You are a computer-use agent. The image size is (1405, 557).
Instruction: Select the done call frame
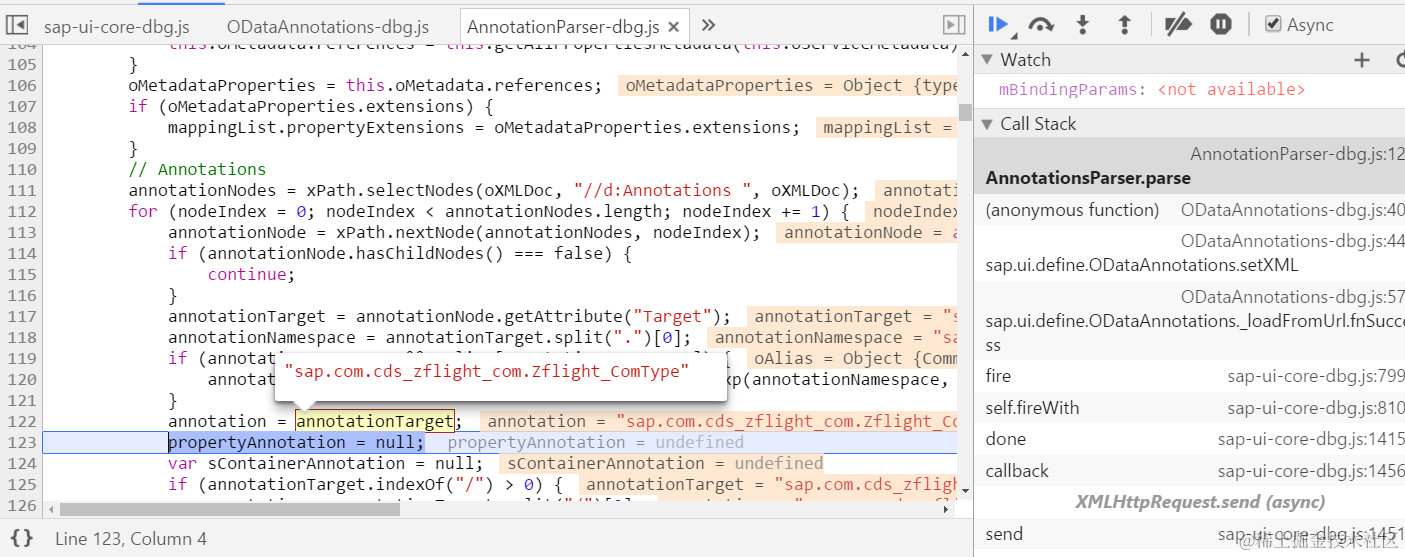tap(1189, 439)
